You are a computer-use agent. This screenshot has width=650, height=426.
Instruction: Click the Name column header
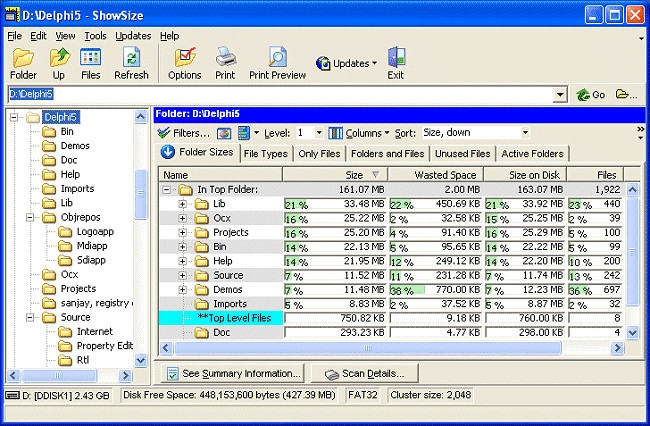221,175
